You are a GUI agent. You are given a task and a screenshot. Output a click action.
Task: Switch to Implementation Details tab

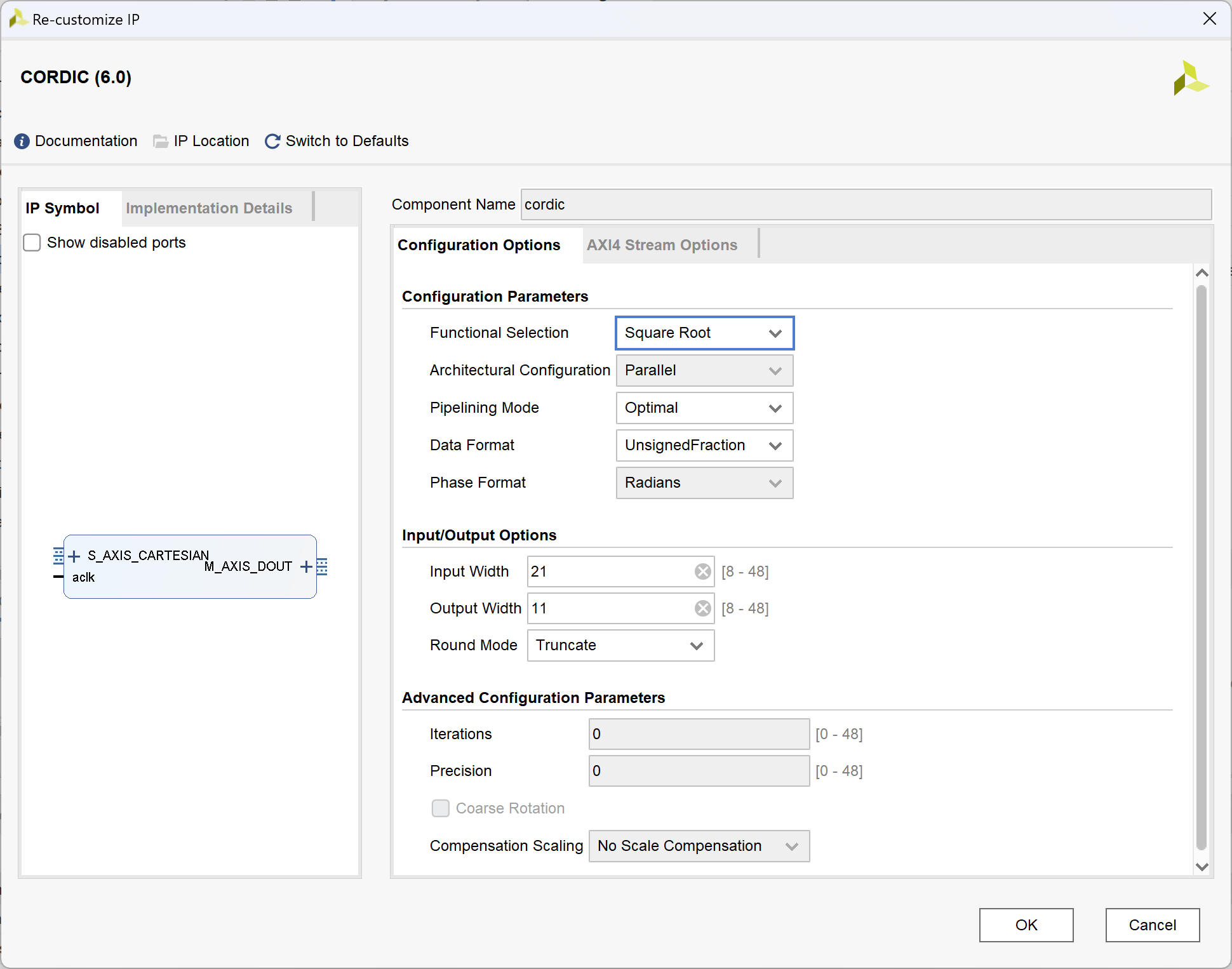209,208
